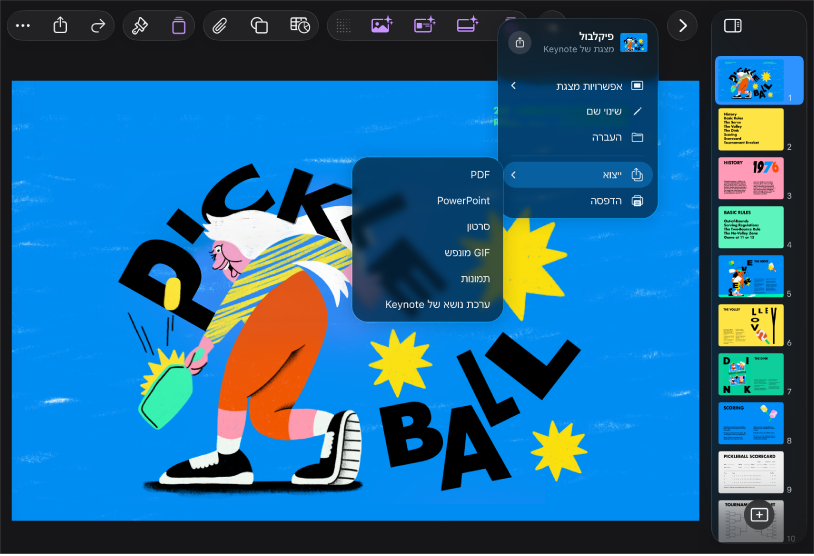Click the share icon in toolbar
This screenshot has width=814, height=556.
tap(60, 25)
